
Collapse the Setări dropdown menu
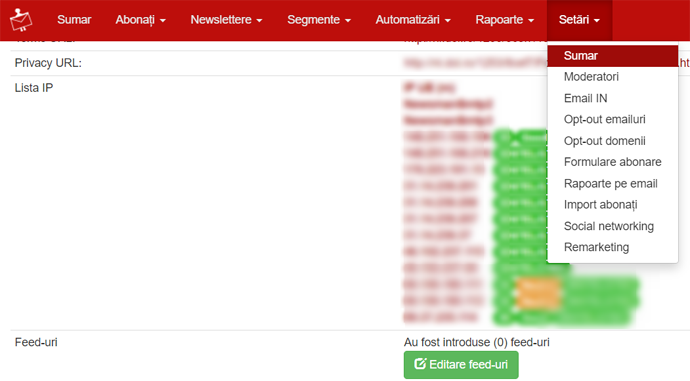click(579, 20)
